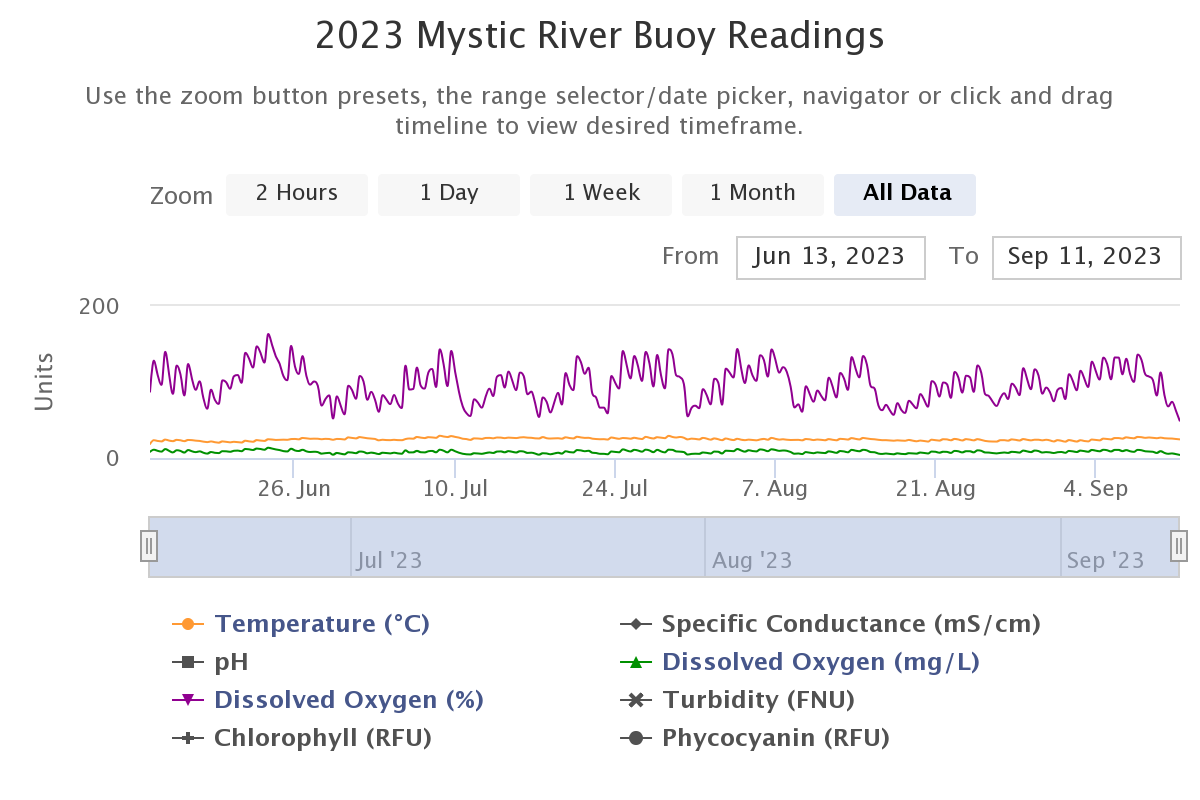Image resolution: width=1200 pixels, height=800 pixels.
Task: Click the orange Temperature legend marker icon
Action: point(184,624)
